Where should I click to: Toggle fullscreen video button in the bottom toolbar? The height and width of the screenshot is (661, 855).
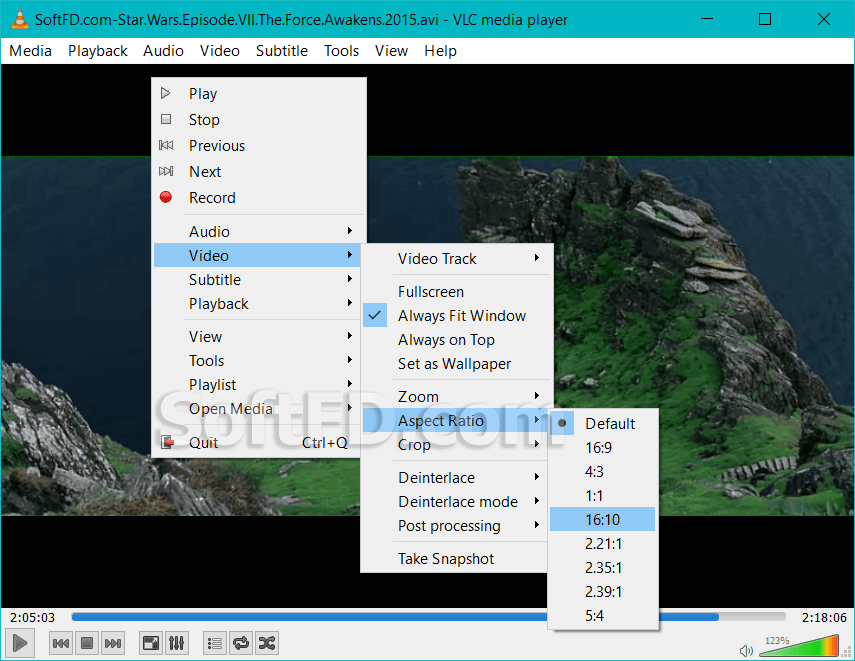tap(150, 644)
